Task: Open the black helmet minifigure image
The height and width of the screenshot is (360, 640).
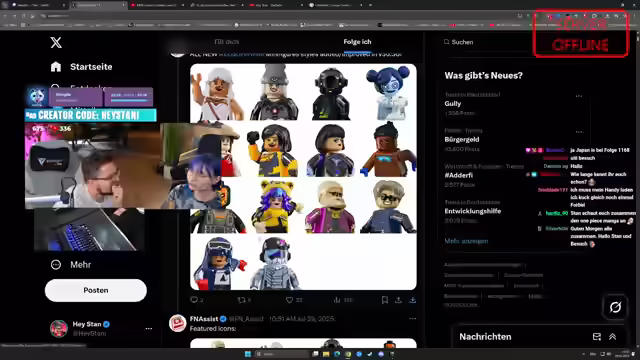Action: click(x=331, y=92)
